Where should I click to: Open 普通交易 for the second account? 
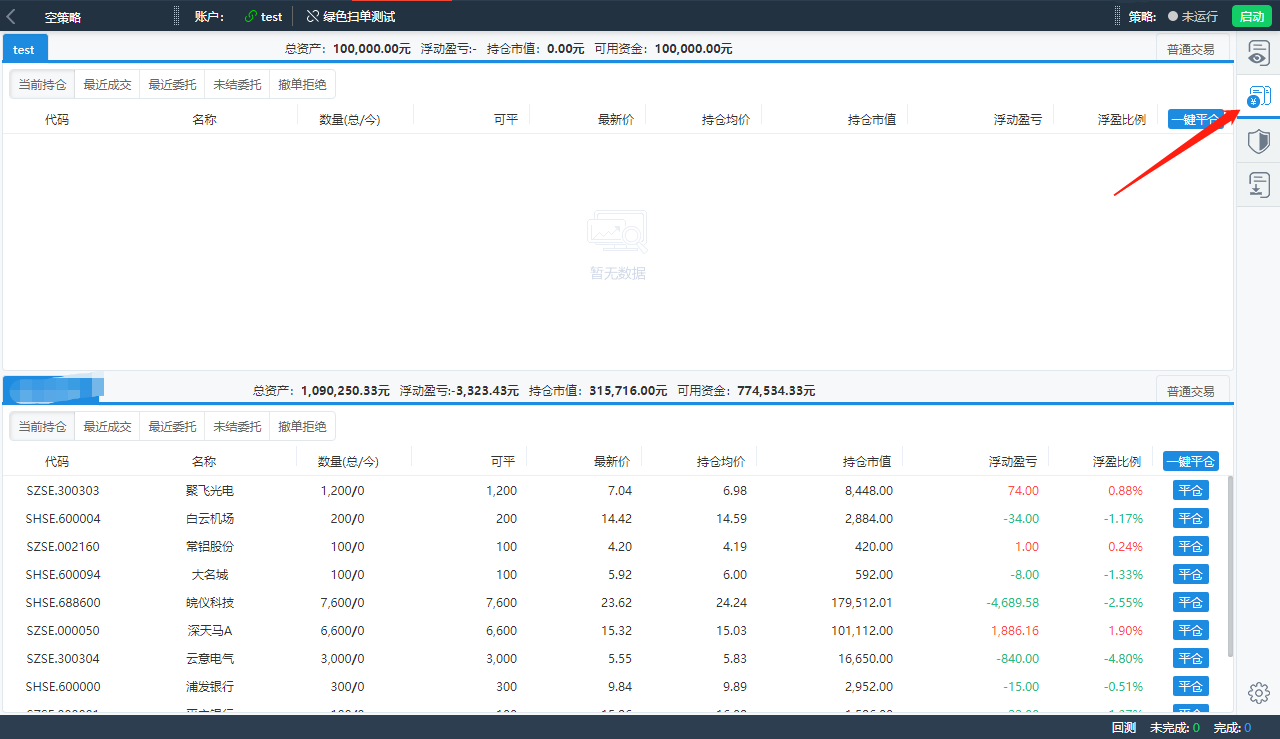tap(1191, 391)
